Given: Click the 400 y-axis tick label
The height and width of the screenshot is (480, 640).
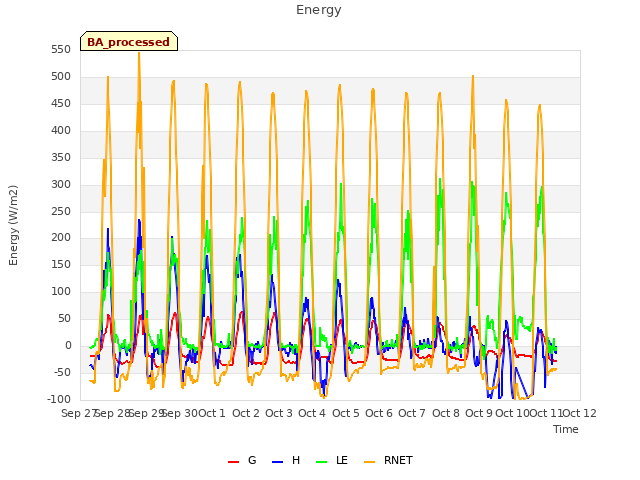Looking at the screenshot, I should [61, 130].
